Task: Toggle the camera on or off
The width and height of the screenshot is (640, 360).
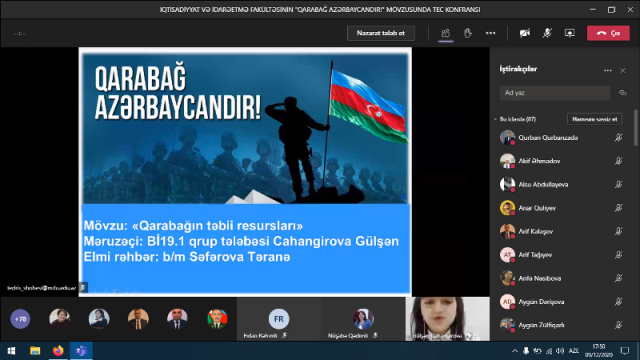Action: click(524, 33)
